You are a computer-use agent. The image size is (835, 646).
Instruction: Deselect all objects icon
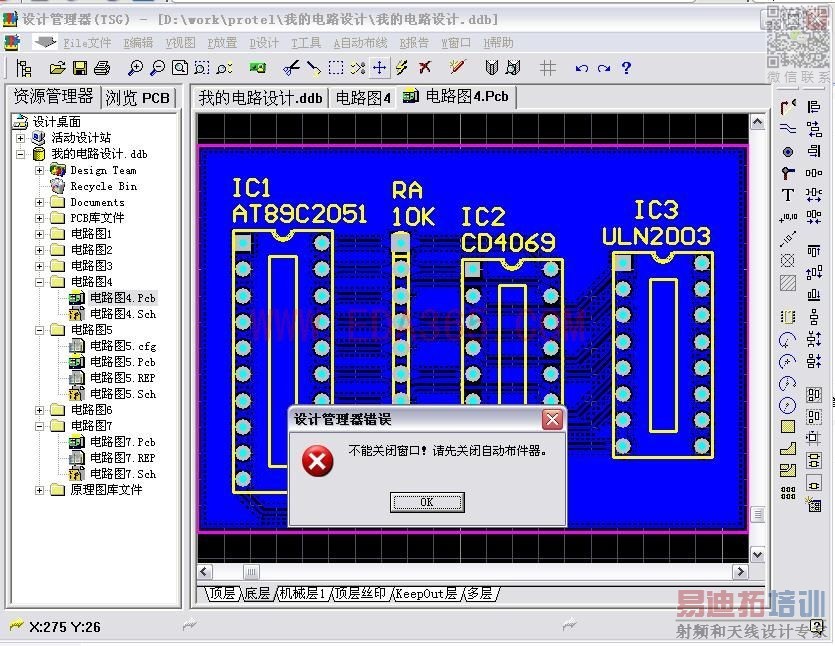(x=358, y=68)
